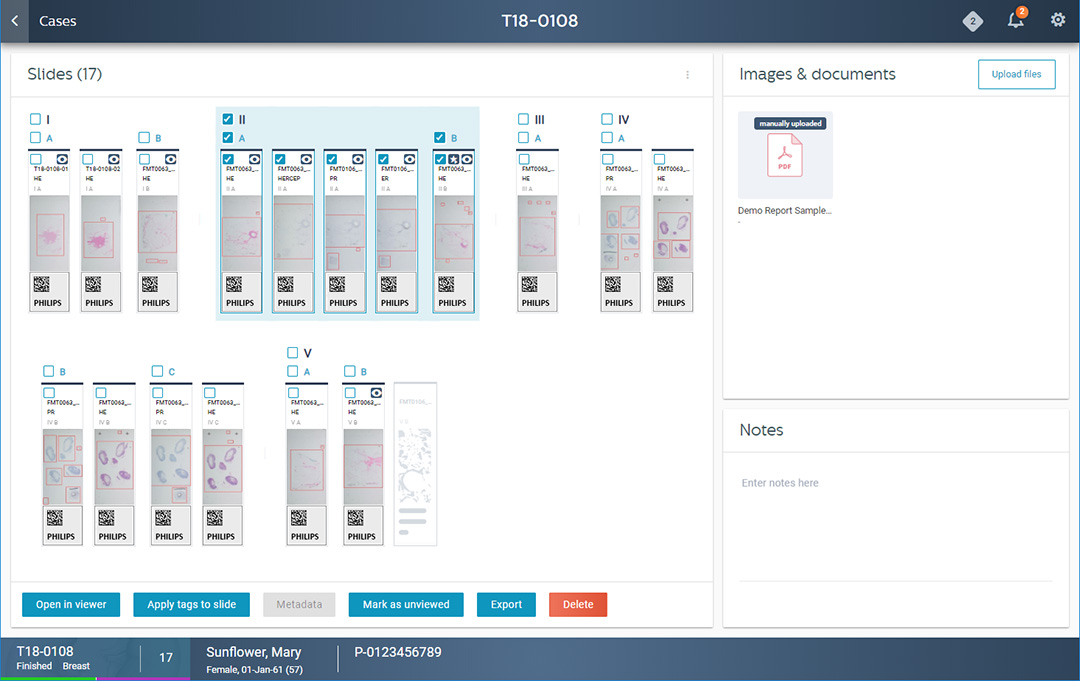Go back using the Cases arrow

(14, 21)
